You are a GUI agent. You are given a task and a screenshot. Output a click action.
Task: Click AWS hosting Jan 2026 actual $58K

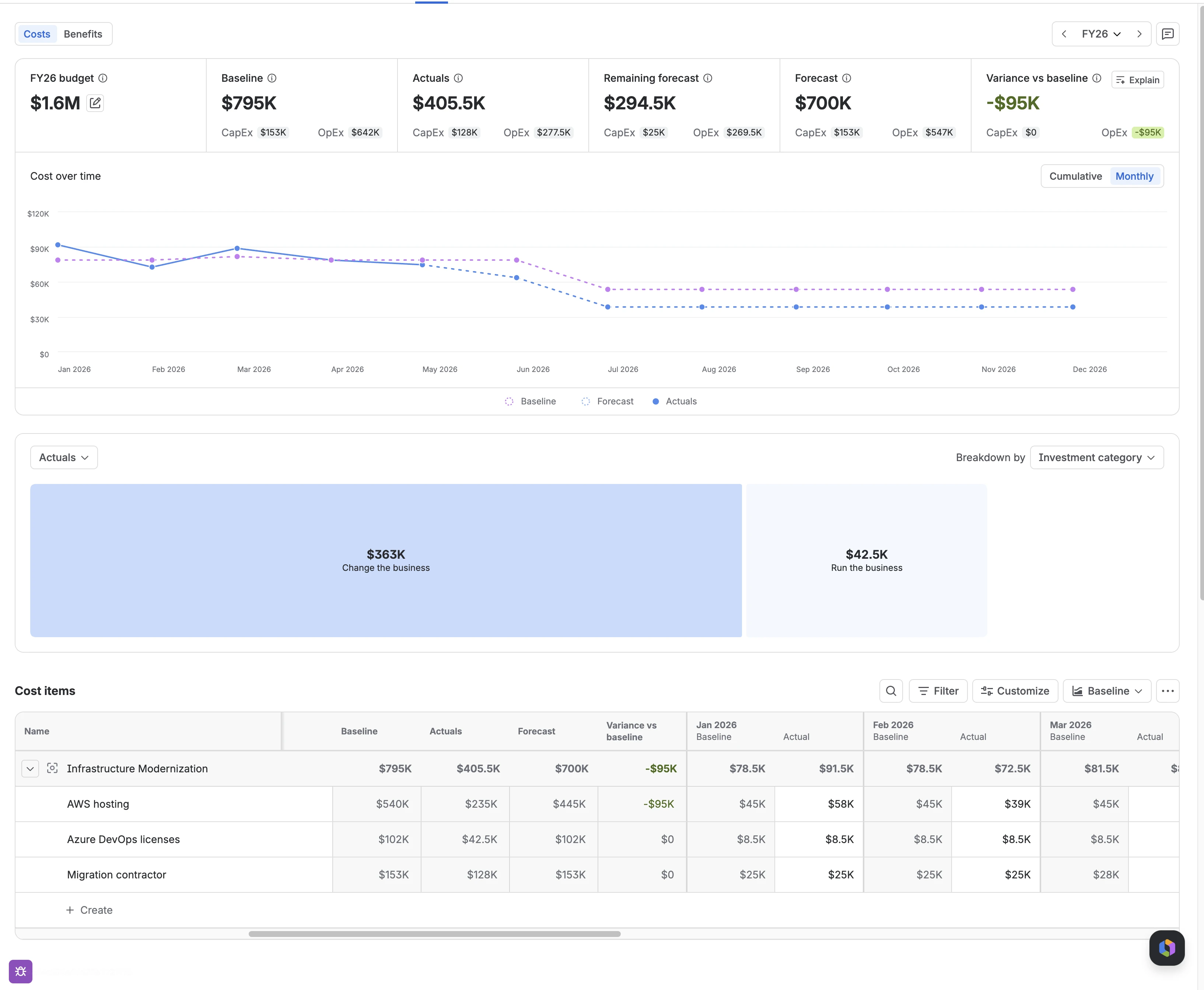tap(819, 804)
